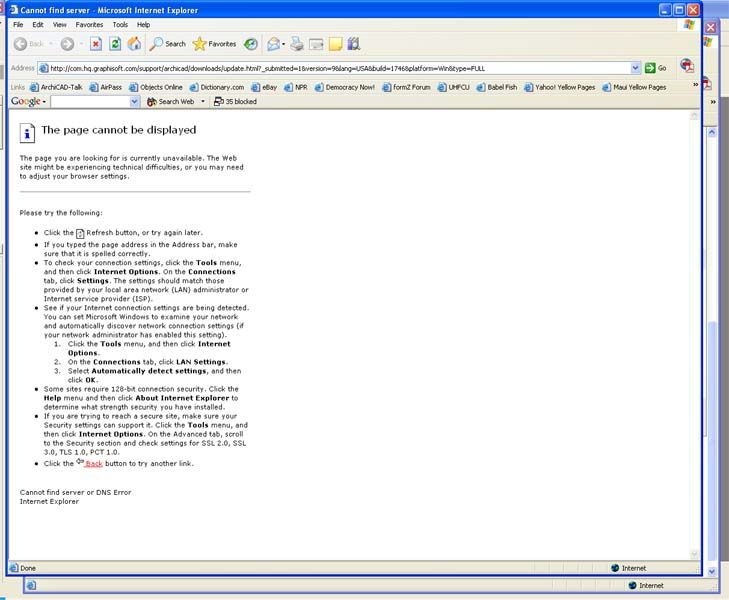Click the green Refresh toolbar icon
The height and width of the screenshot is (600, 729).
[x=115, y=44]
